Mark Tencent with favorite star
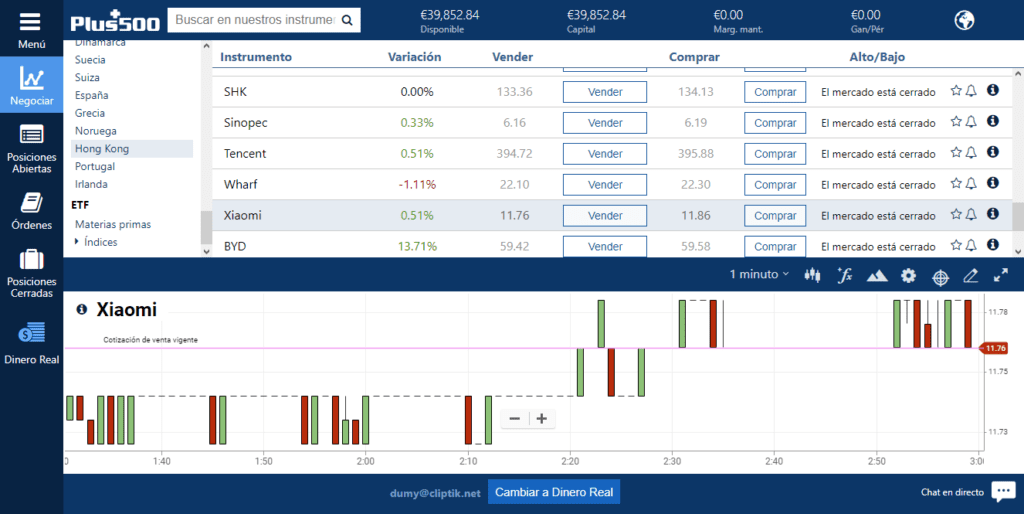This screenshot has height=514, width=1024. pyautogui.click(x=955, y=152)
